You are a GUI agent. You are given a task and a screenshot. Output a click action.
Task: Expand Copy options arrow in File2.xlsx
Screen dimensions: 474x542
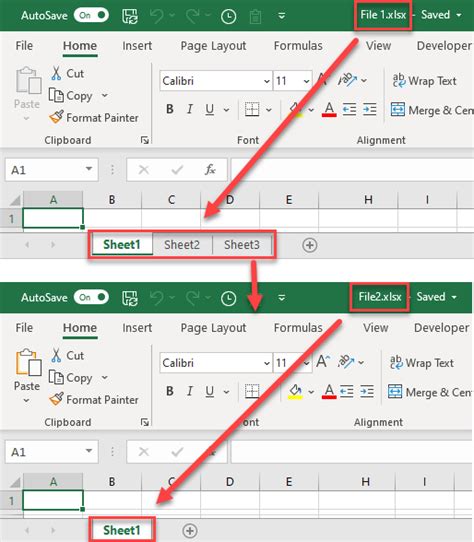[x=105, y=377]
